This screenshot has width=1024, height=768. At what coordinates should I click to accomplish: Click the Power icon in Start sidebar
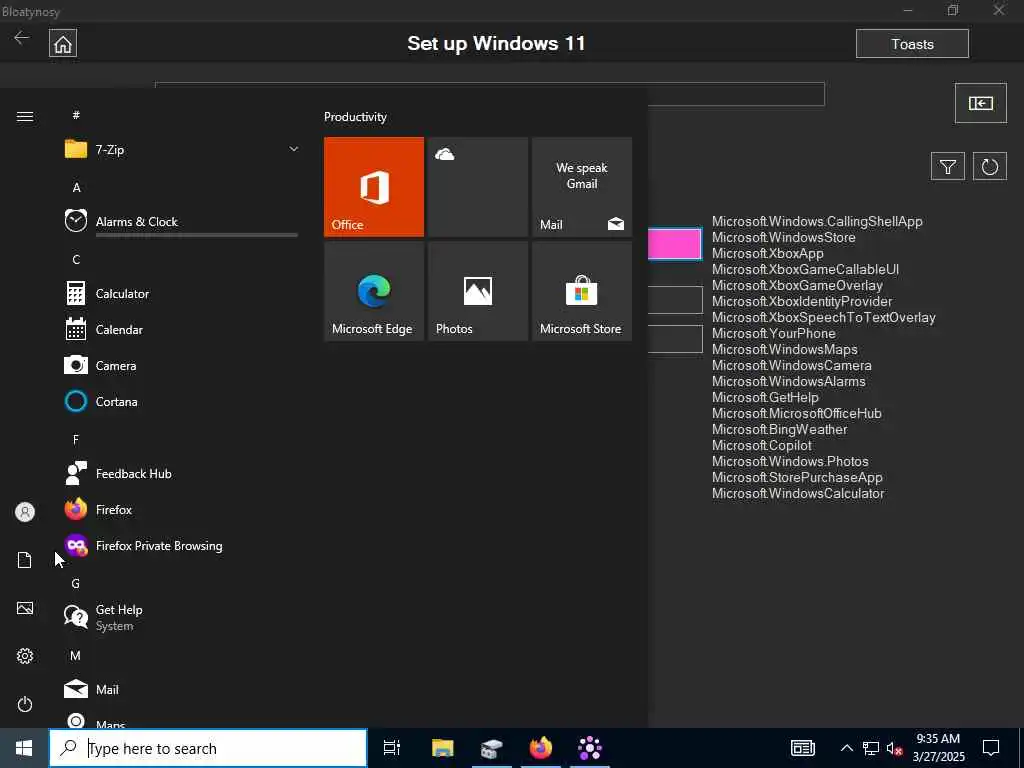pyautogui.click(x=25, y=704)
